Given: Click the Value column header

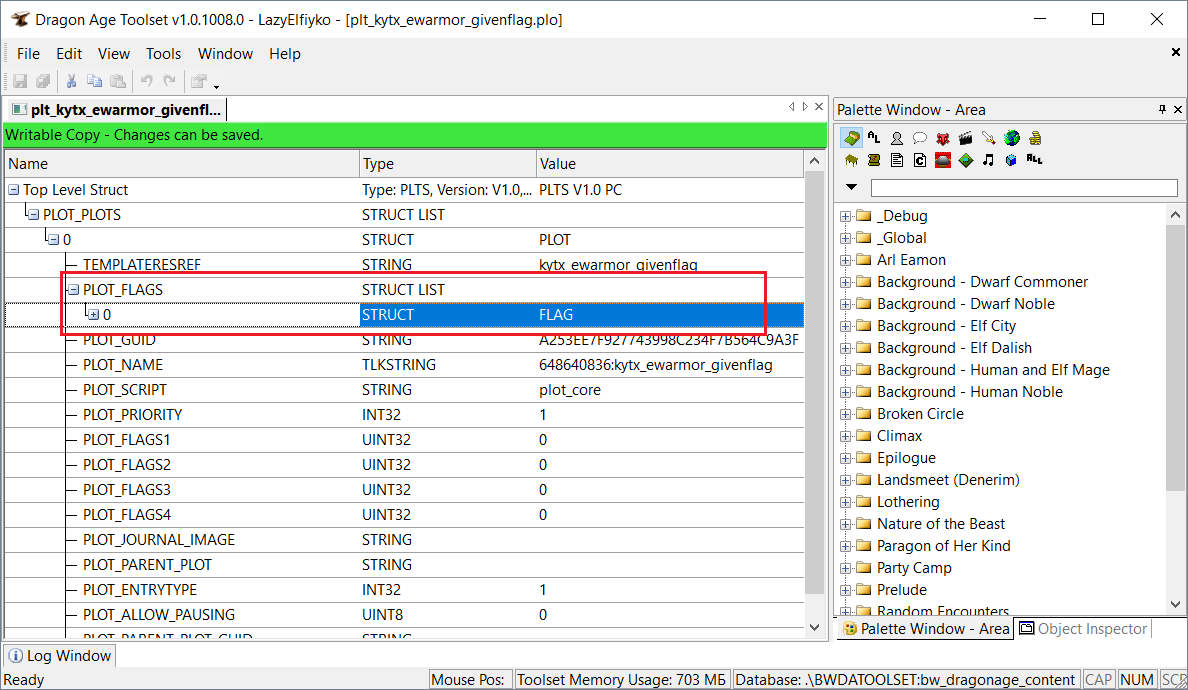Looking at the screenshot, I should pyautogui.click(x=669, y=164).
